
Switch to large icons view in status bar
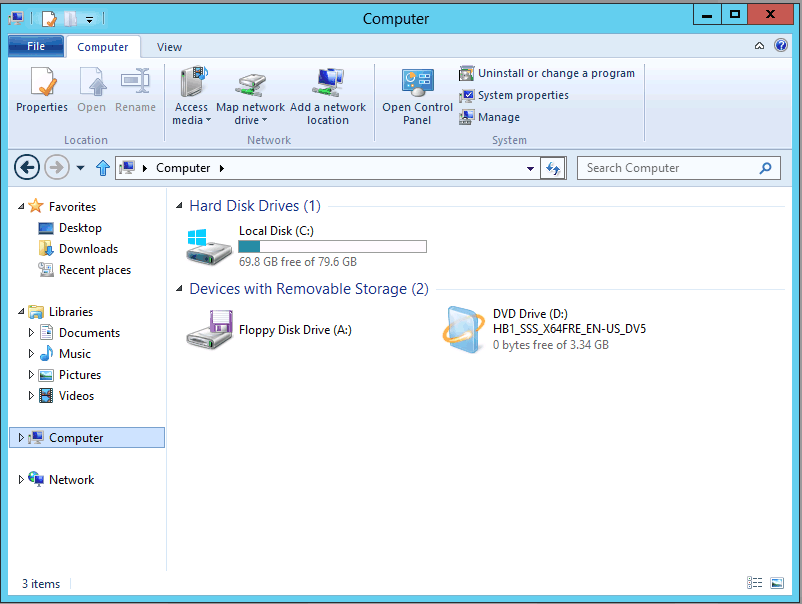[x=776, y=583]
